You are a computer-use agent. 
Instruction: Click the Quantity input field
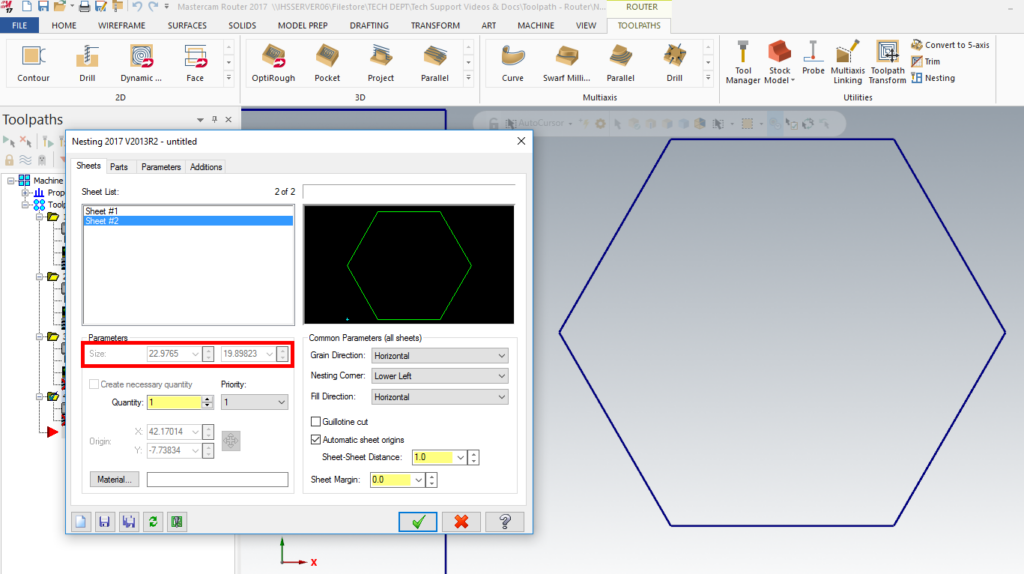(174, 402)
